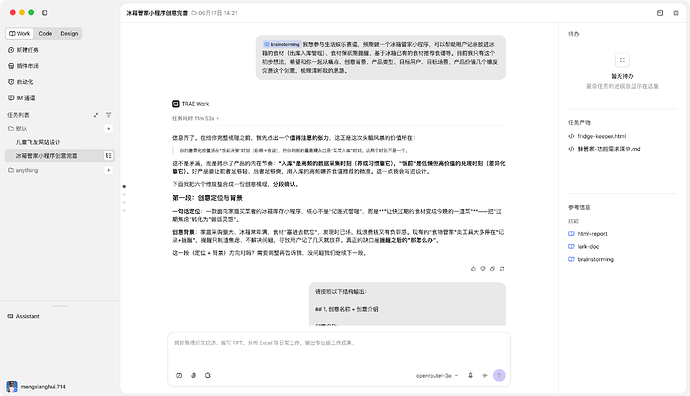Viewport: 690px width, 396px height.
Task: Select the 儿童飞友网站设计 task
Action: [38, 142]
